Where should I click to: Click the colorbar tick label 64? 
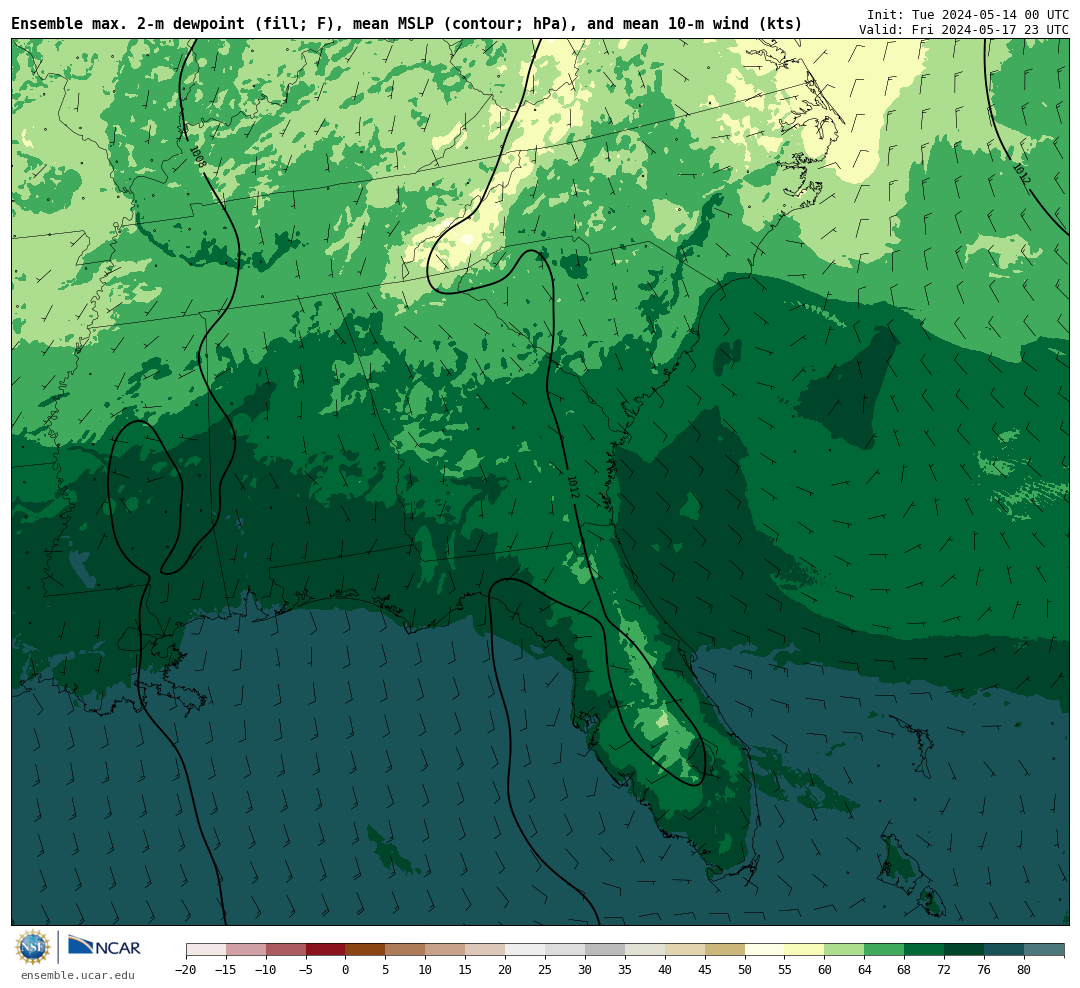pyautogui.click(x=865, y=970)
